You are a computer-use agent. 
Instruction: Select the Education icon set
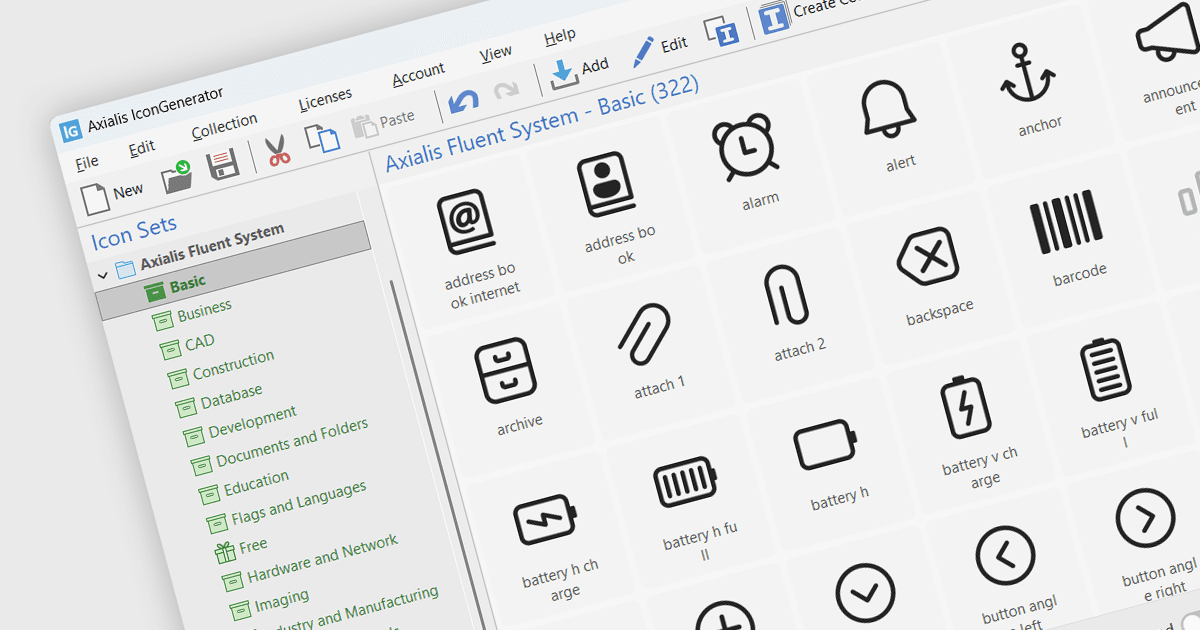(256, 483)
